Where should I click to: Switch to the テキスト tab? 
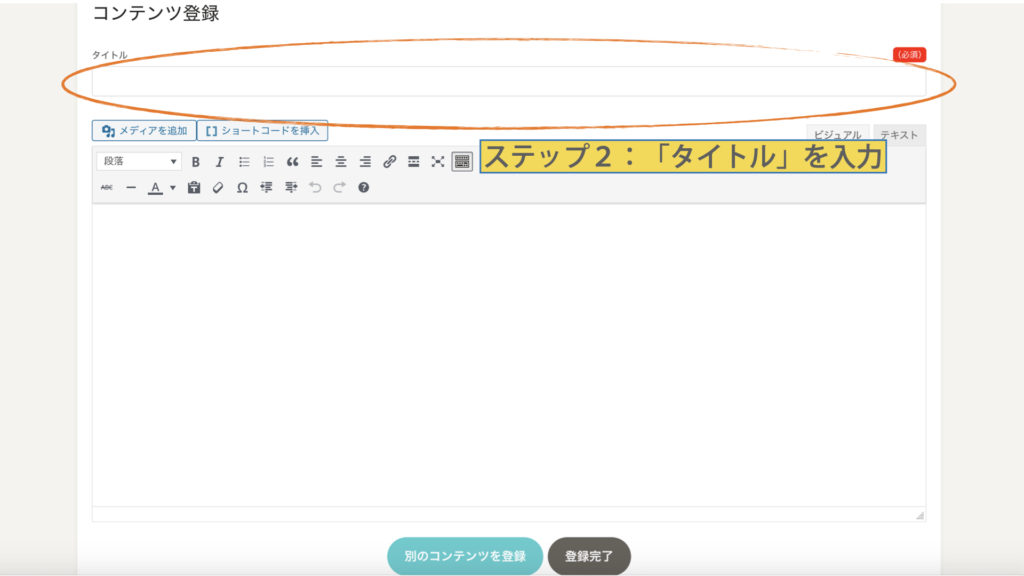899,136
